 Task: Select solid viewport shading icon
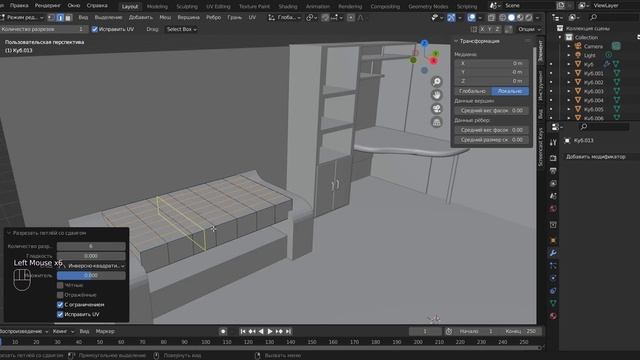(511, 18)
